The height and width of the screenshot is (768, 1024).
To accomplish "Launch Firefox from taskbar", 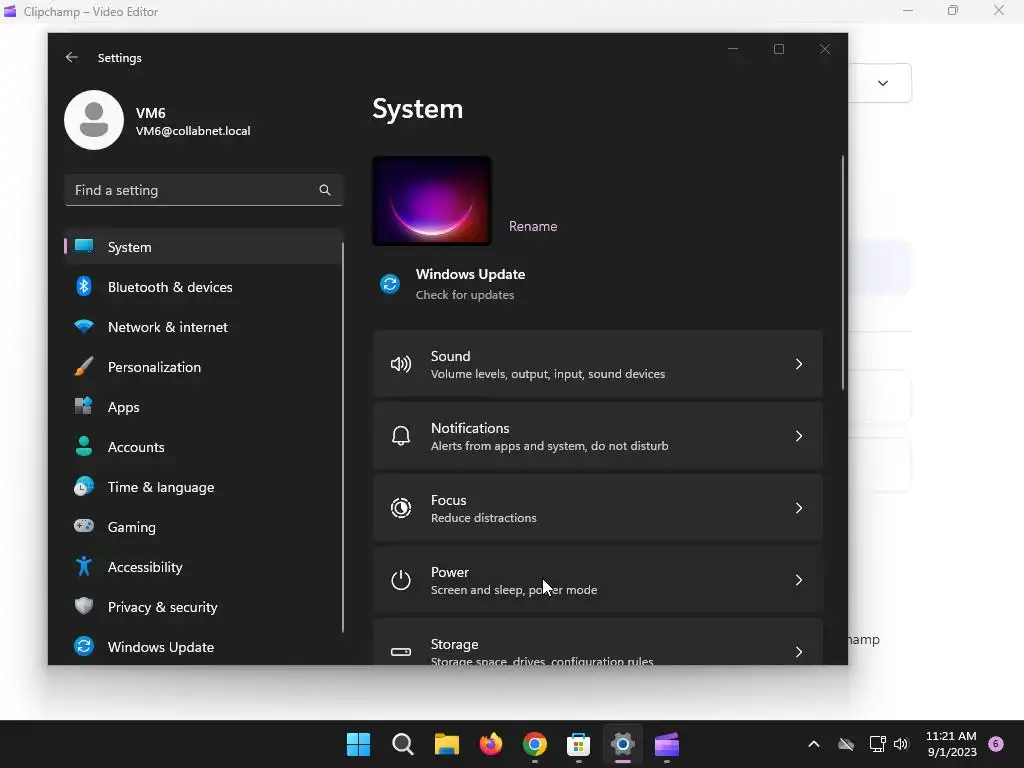I will point(490,744).
